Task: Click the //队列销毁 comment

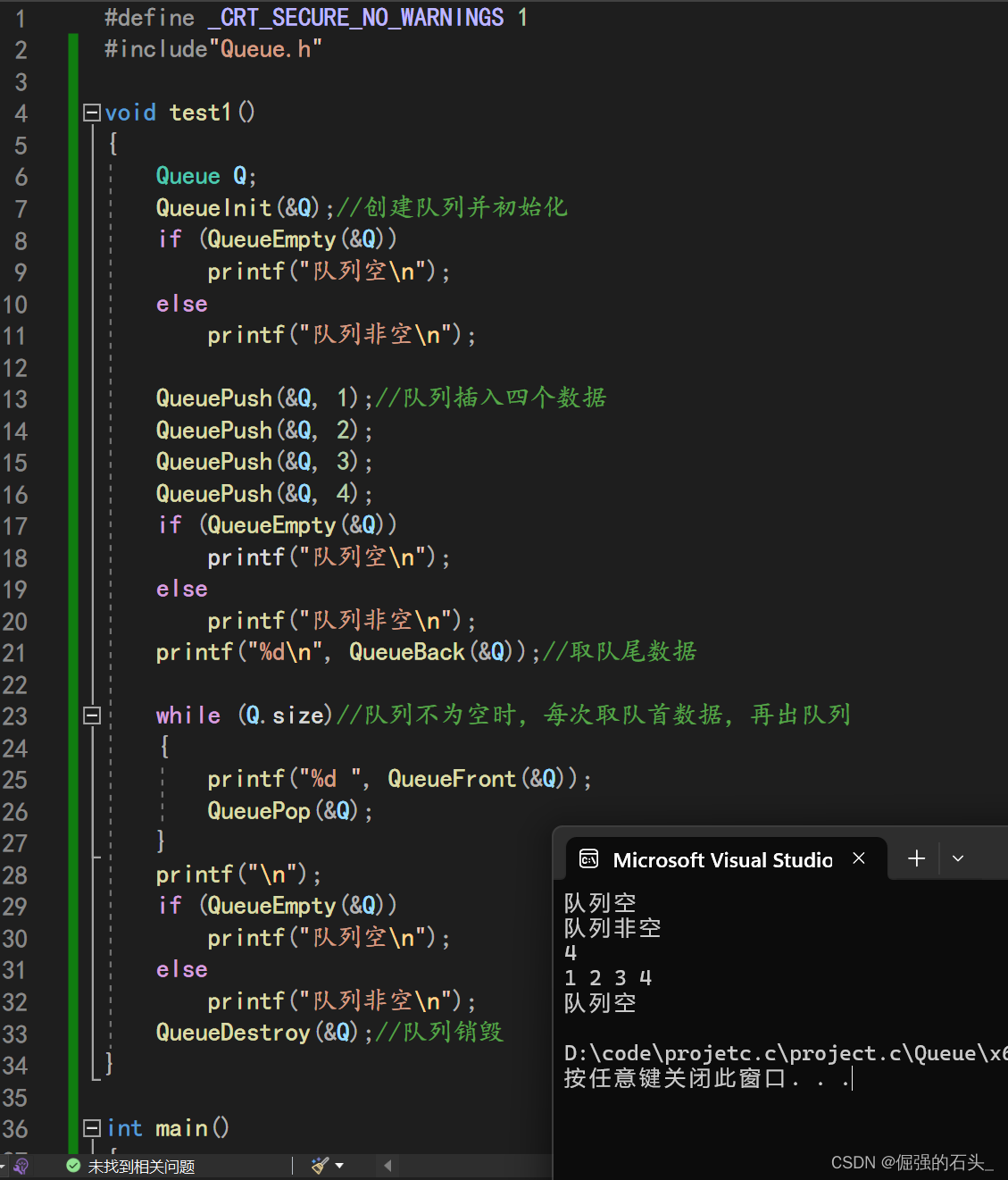Action: click(x=439, y=1032)
